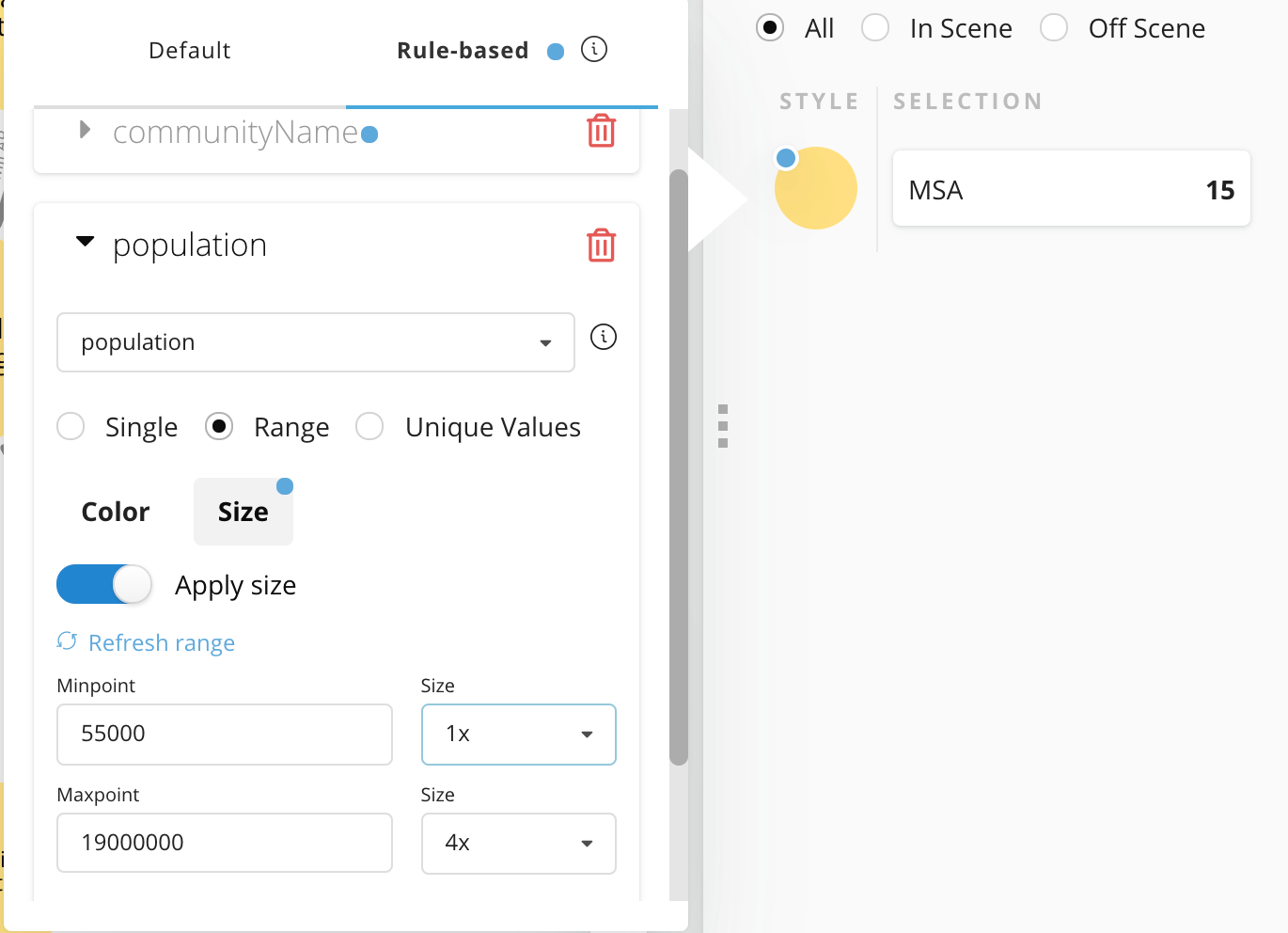Click the Minpoint value input field
1288x933 pixels.
(225, 735)
